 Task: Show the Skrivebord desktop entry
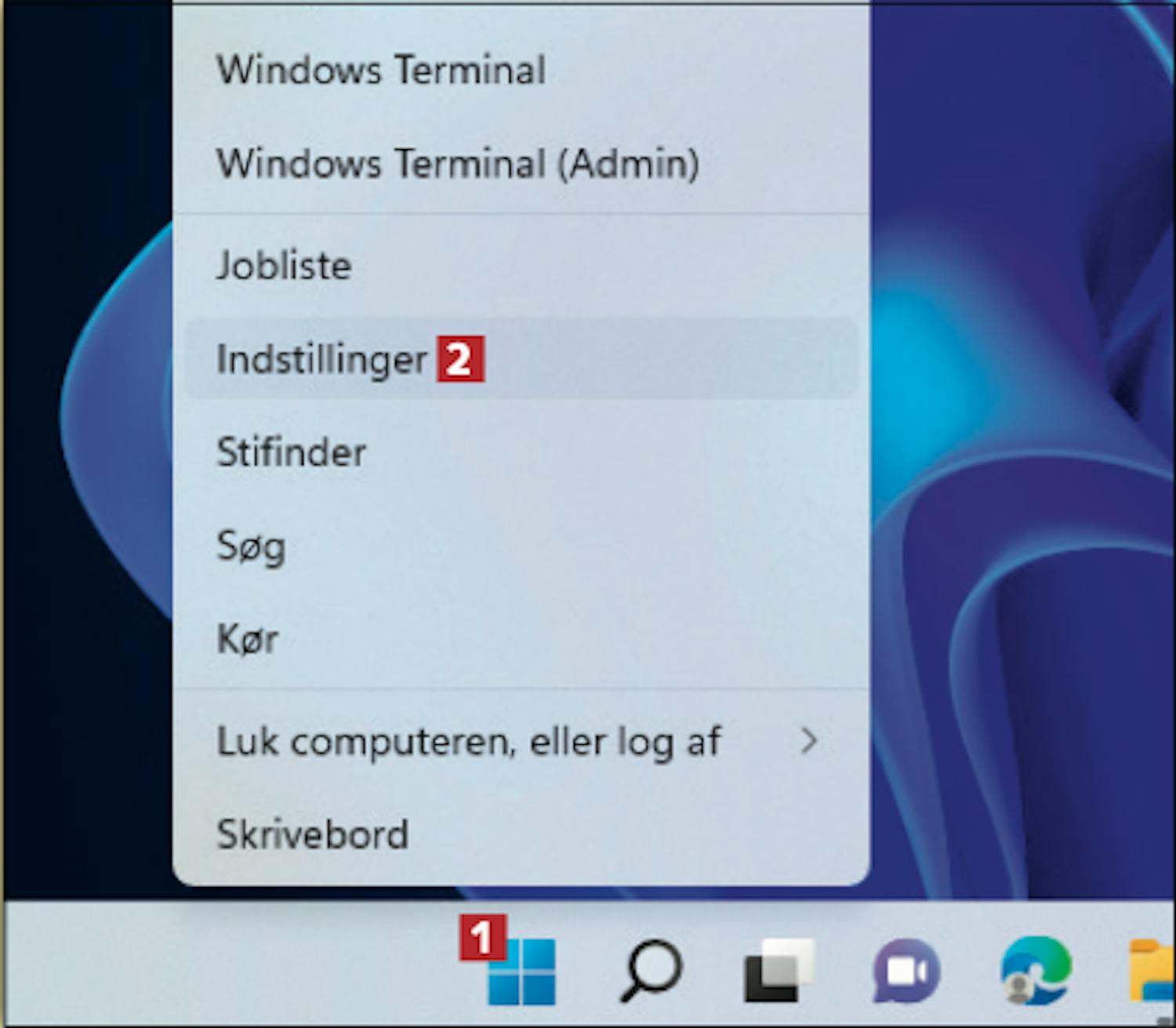coord(521,834)
